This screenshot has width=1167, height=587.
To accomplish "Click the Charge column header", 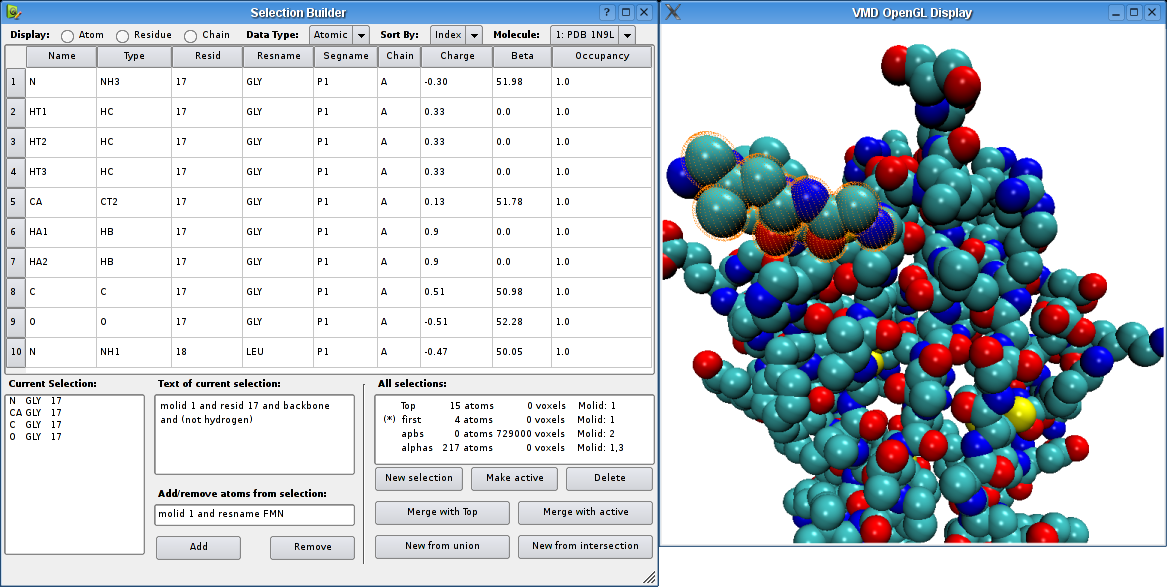I will tap(456, 56).
